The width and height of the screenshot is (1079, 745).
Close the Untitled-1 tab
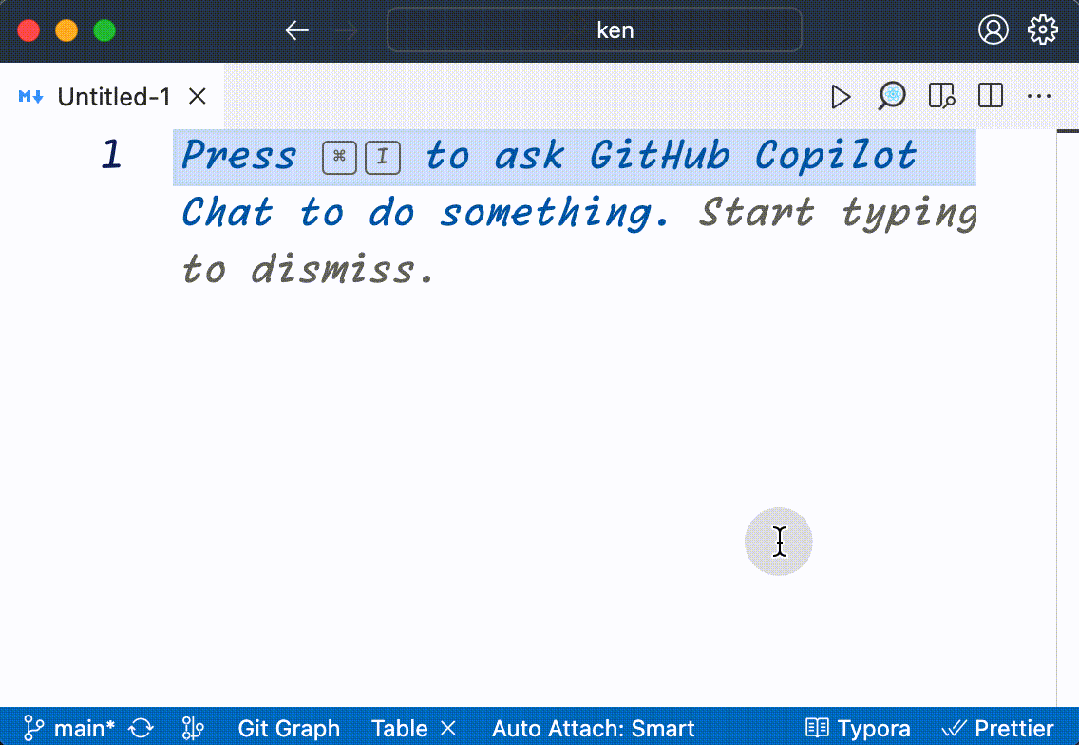point(197,96)
